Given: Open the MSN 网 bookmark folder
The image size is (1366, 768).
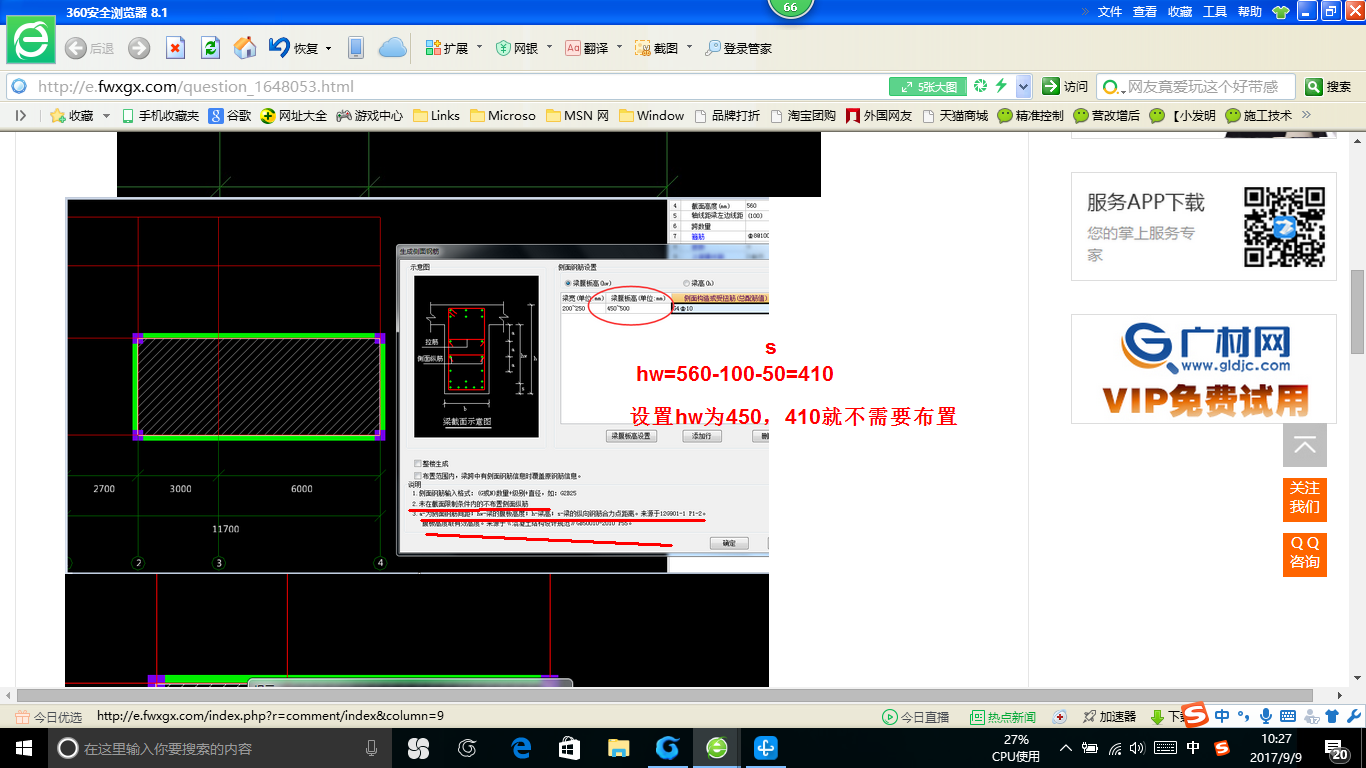Looking at the screenshot, I should click(577, 116).
